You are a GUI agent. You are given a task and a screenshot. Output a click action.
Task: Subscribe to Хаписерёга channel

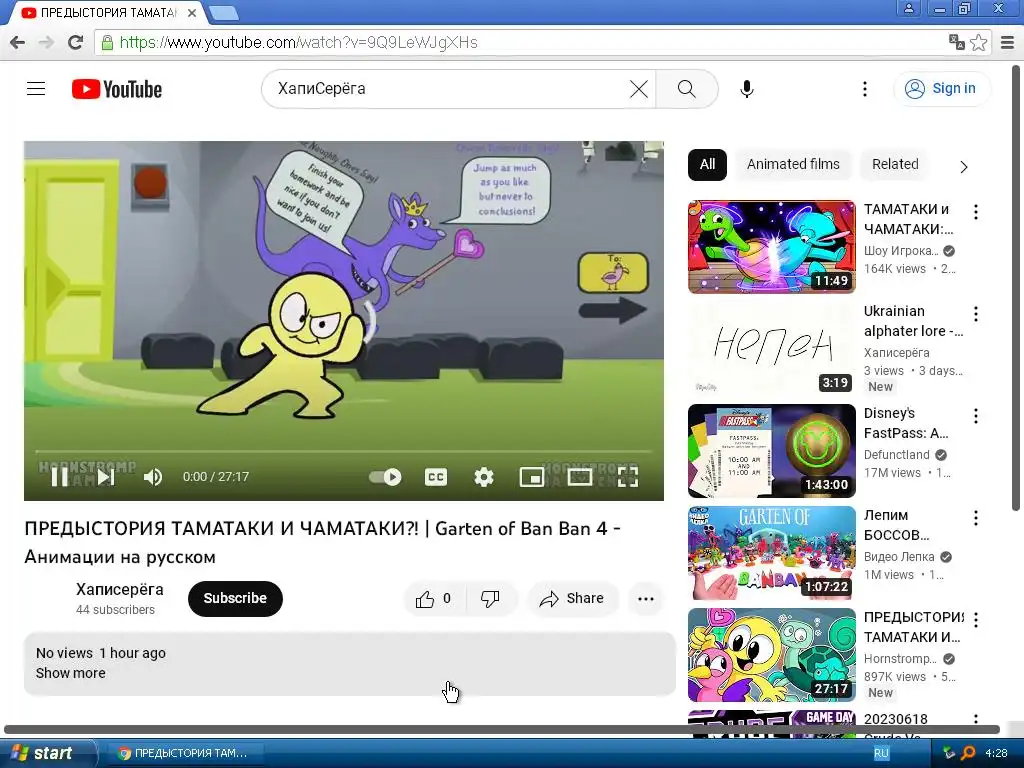point(235,598)
